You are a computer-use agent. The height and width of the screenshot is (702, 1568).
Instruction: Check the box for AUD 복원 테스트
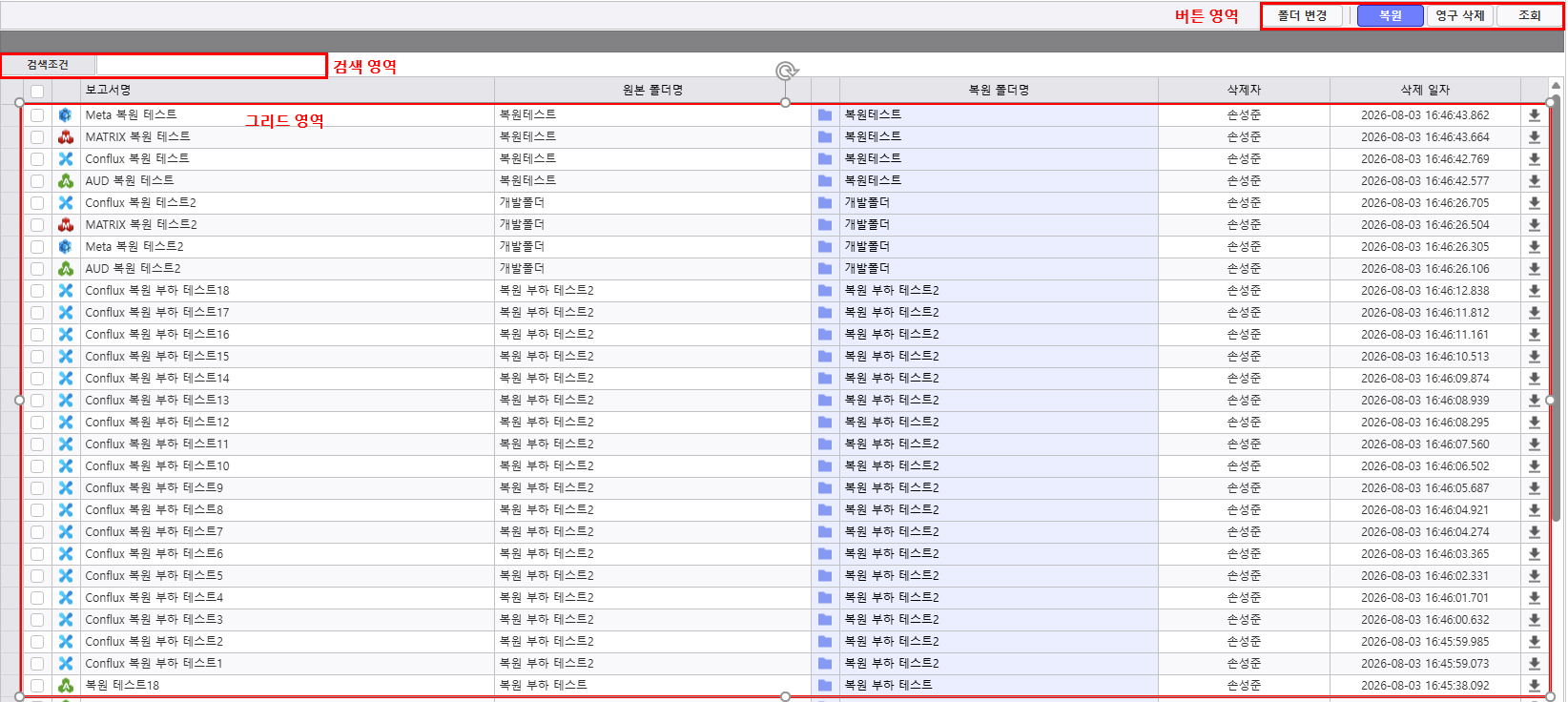37,180
